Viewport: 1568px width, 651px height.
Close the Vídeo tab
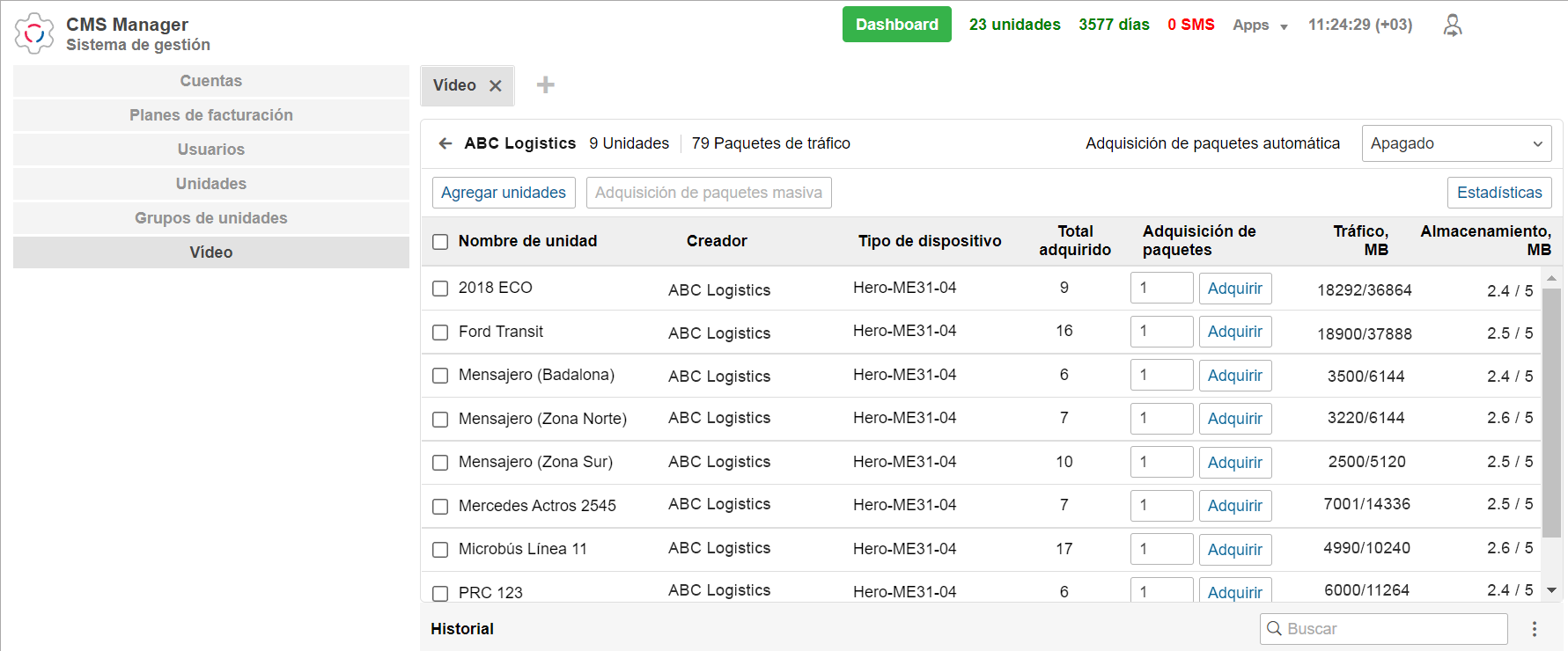pyautogui.click(x=496, y=85)
